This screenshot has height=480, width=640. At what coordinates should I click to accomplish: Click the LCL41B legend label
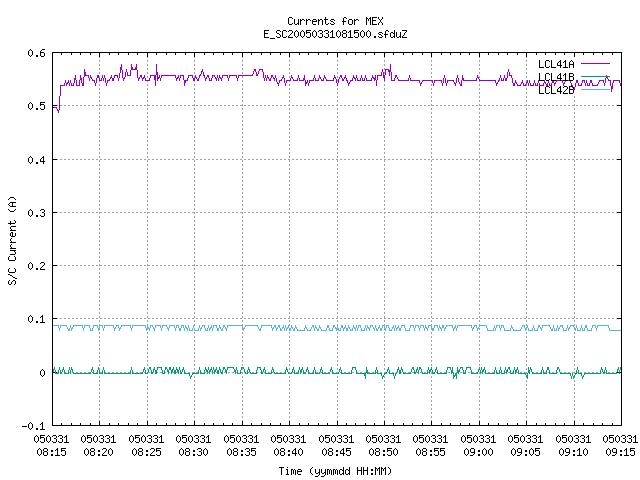tap(556, 77)
